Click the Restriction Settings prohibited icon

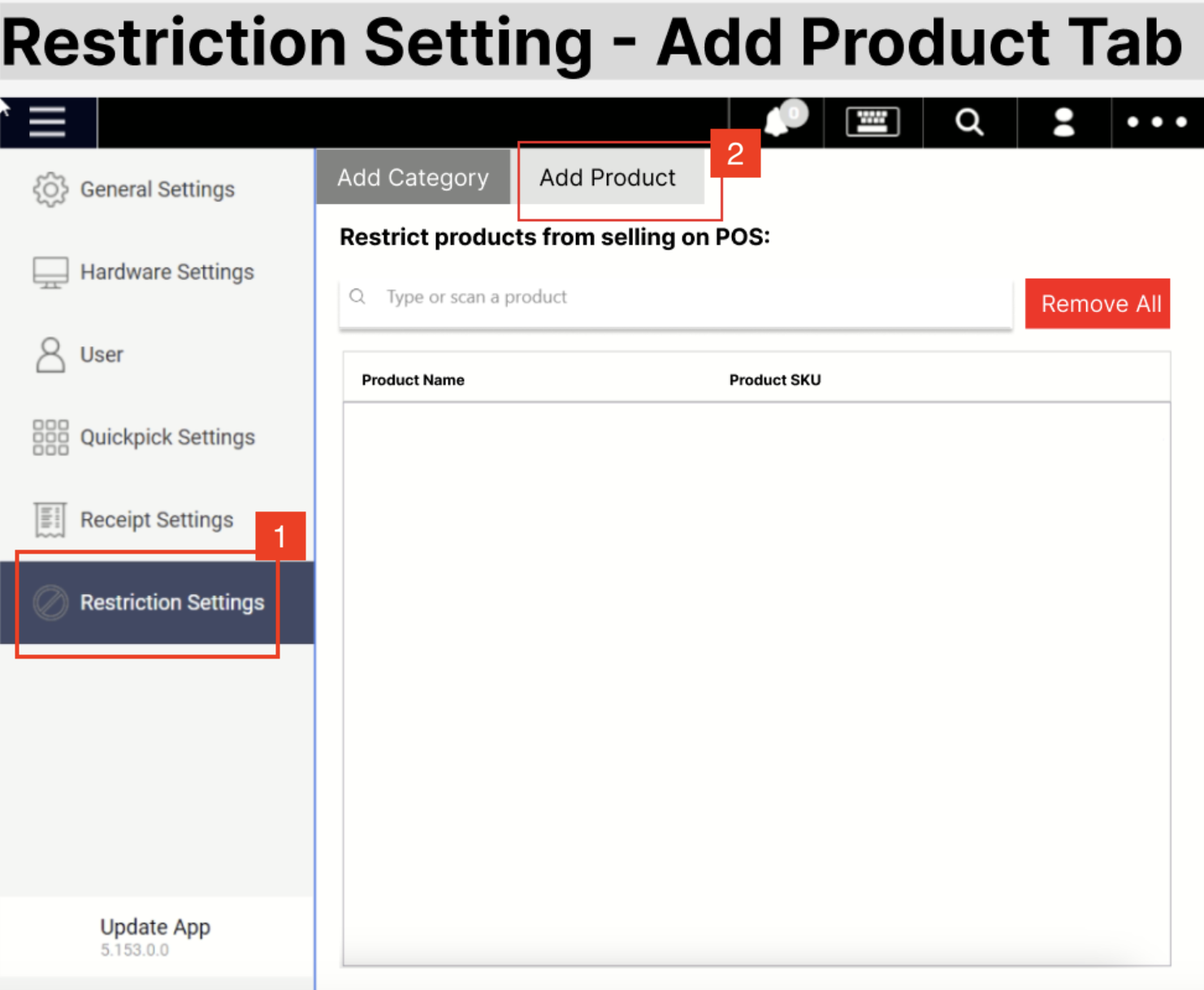tap(50, 602)
